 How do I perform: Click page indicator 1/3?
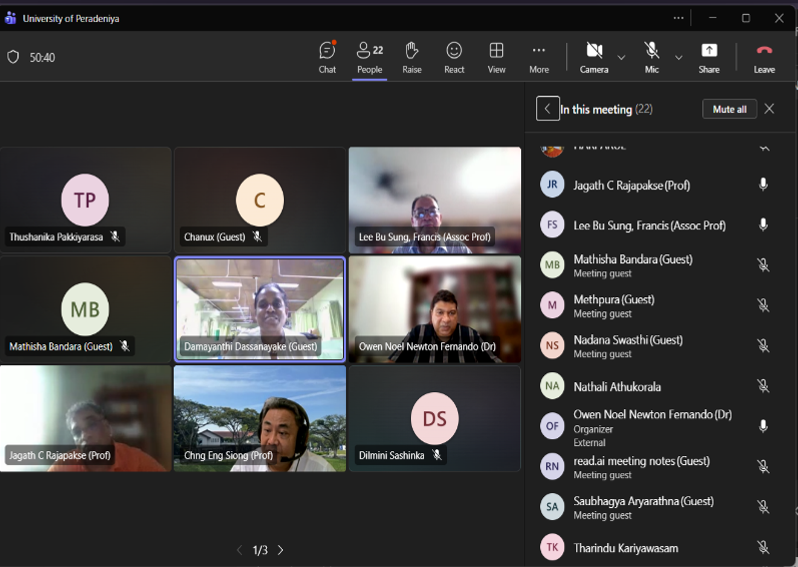pos(260,550)
